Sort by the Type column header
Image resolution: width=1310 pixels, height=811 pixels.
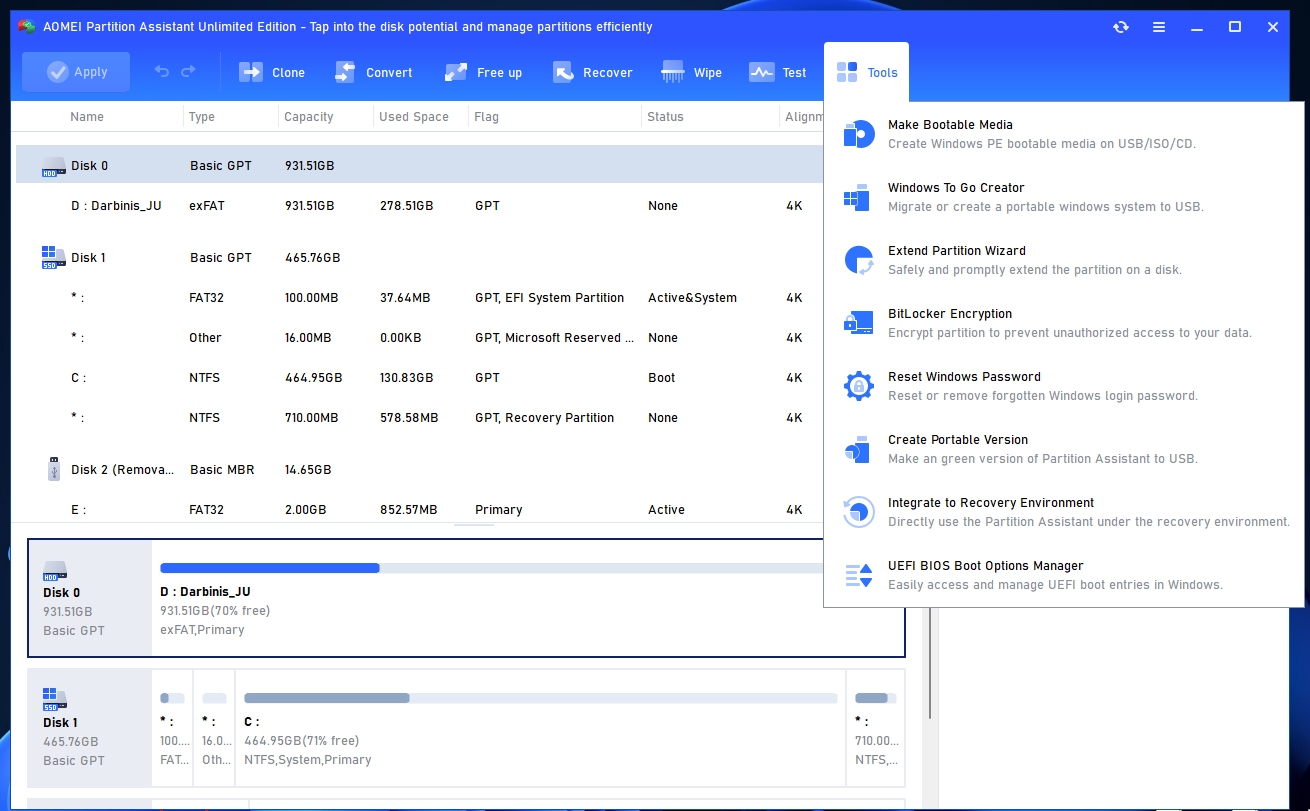click(x=202, y=117)
